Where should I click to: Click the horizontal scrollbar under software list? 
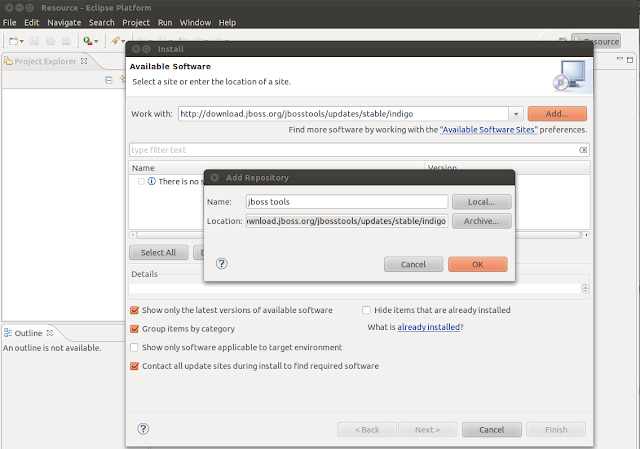tap(358, 235)
